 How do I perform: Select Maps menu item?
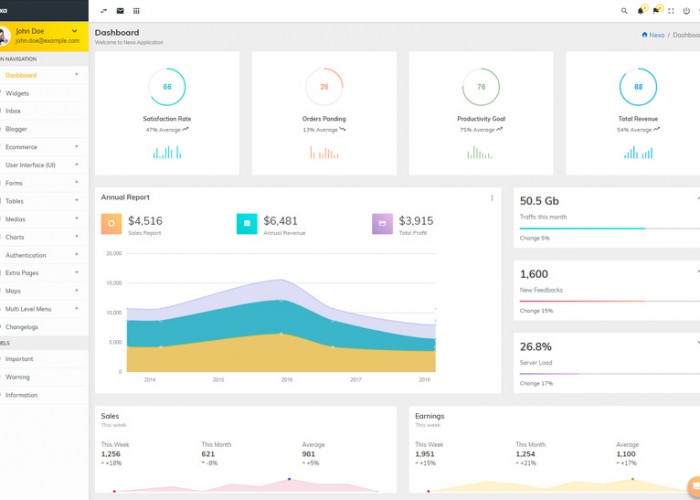tap(13, 291)
